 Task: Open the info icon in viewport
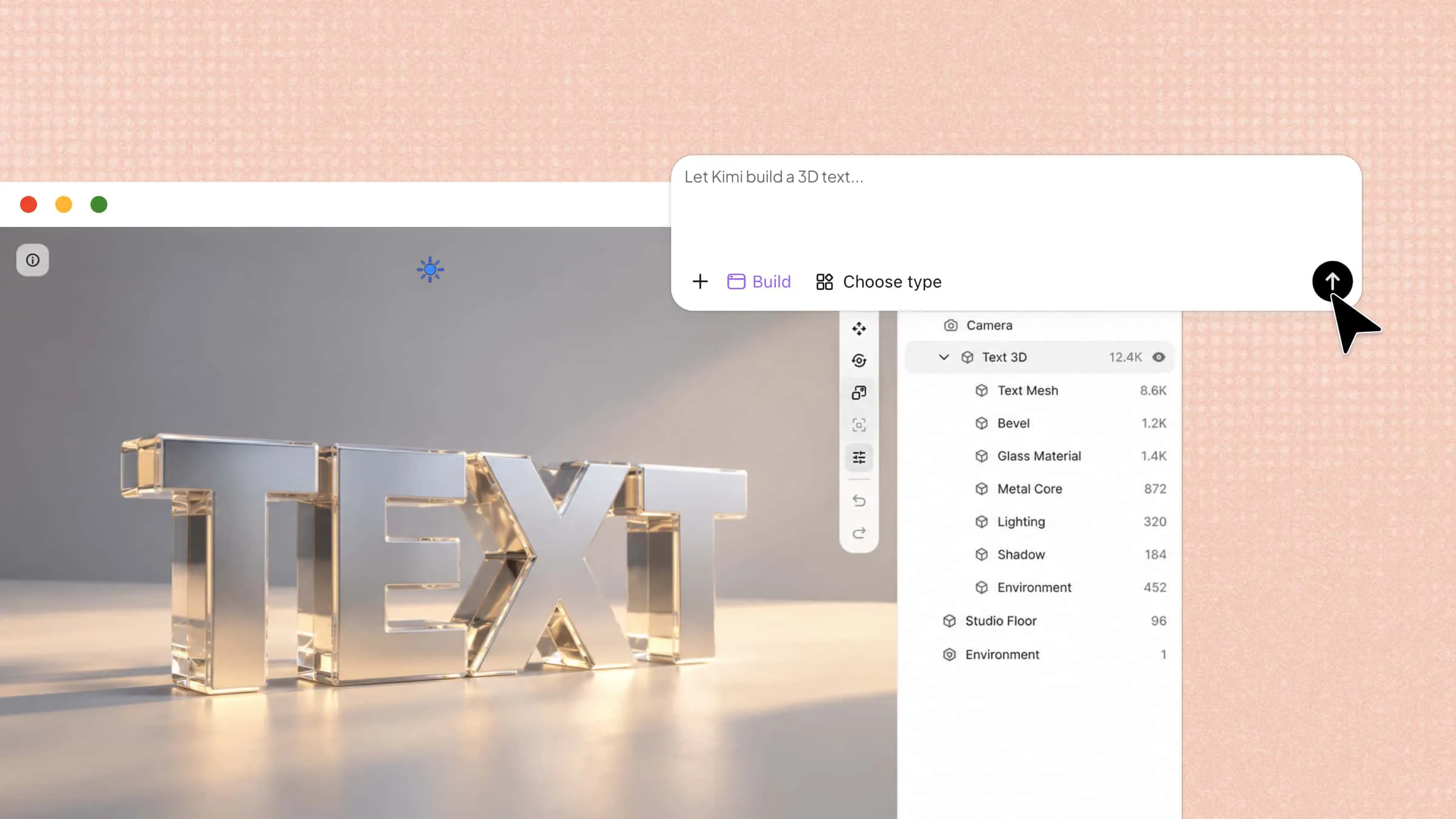coord(33,260)
